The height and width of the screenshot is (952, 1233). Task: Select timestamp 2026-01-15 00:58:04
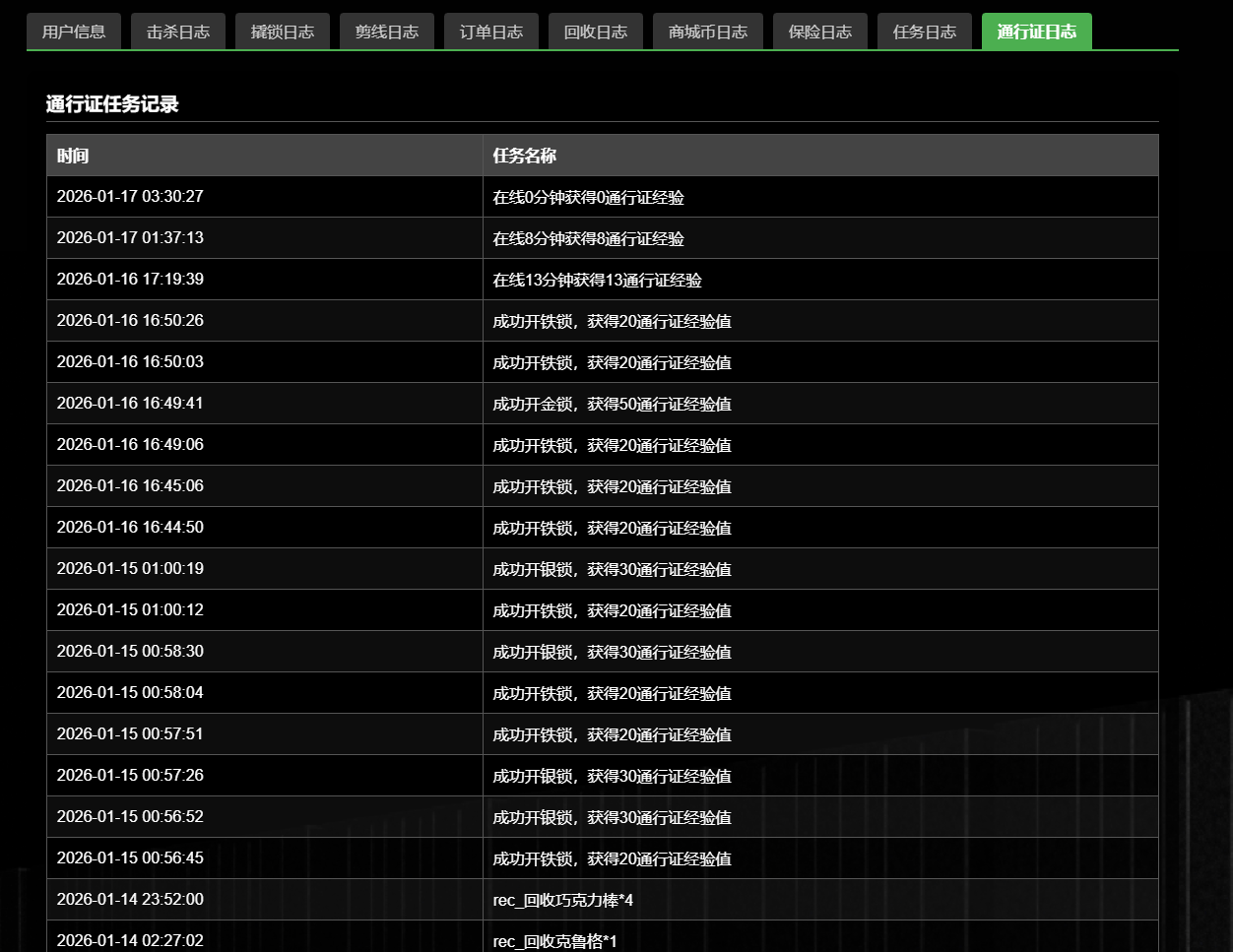130,692
